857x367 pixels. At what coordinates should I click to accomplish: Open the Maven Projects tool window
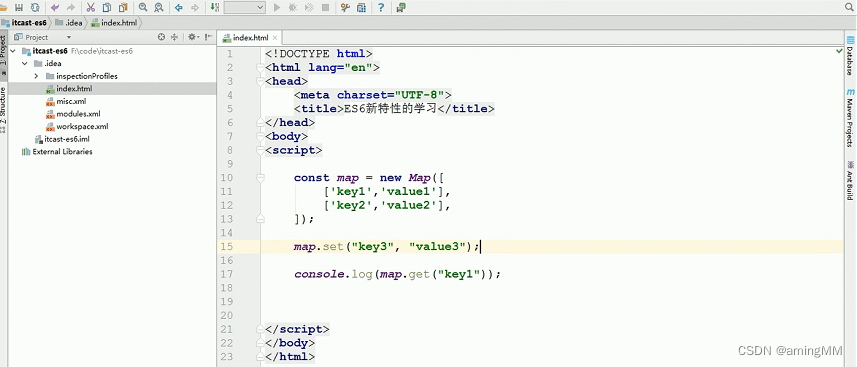(850, 118)
